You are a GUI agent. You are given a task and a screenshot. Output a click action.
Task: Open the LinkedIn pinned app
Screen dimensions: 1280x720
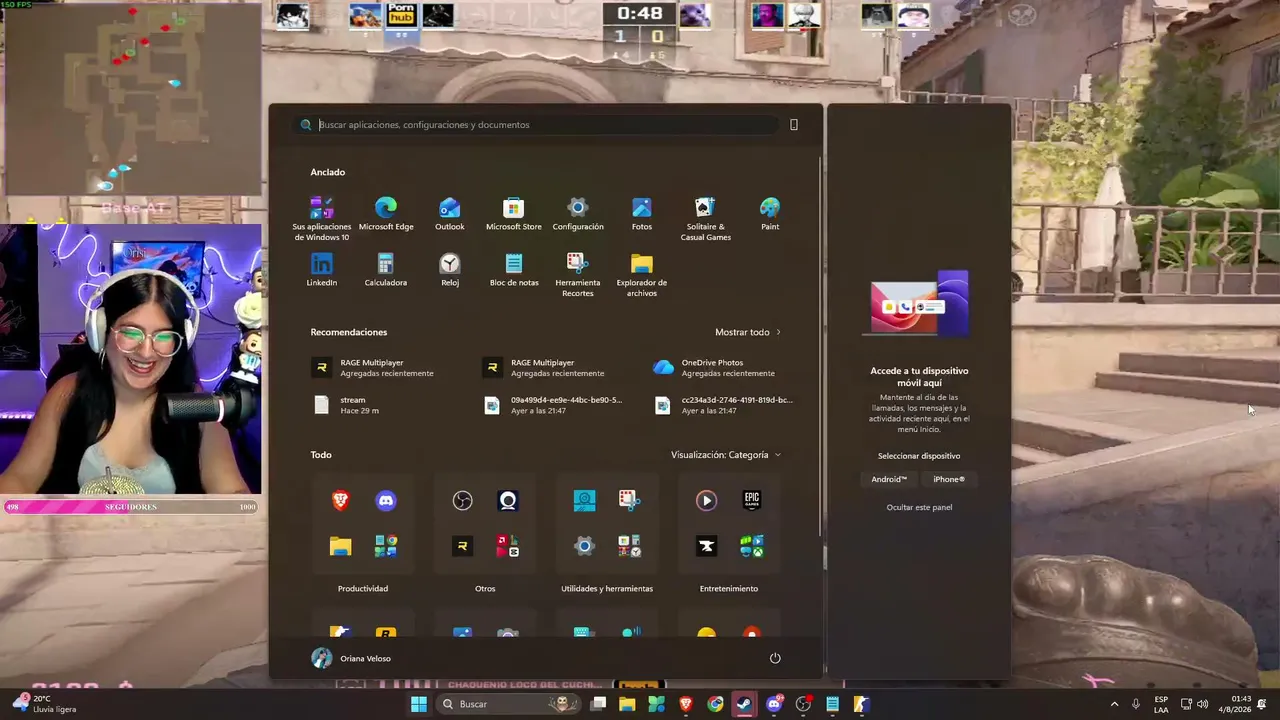[x=322, y=270]
